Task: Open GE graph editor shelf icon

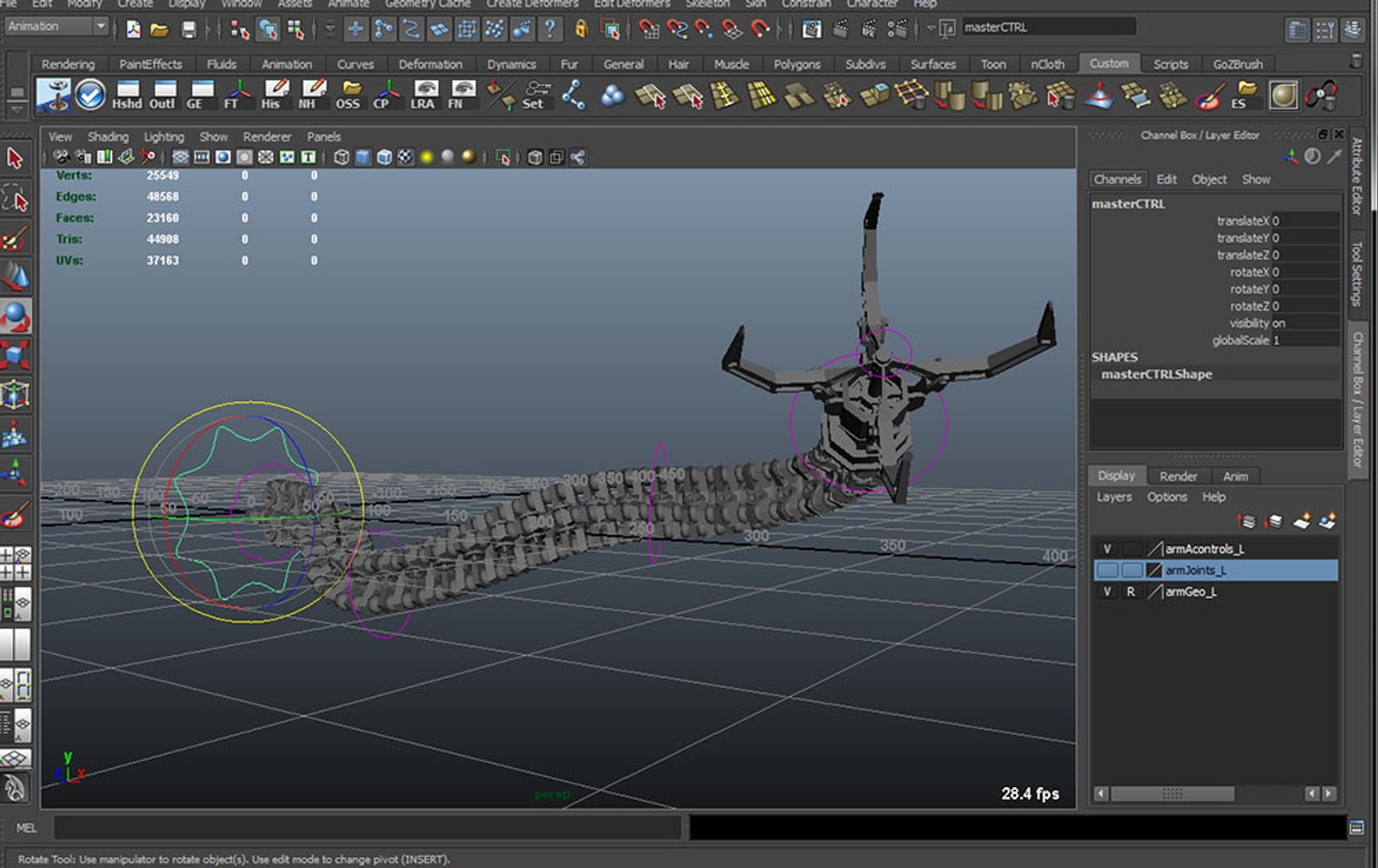Action: [200, 95]
